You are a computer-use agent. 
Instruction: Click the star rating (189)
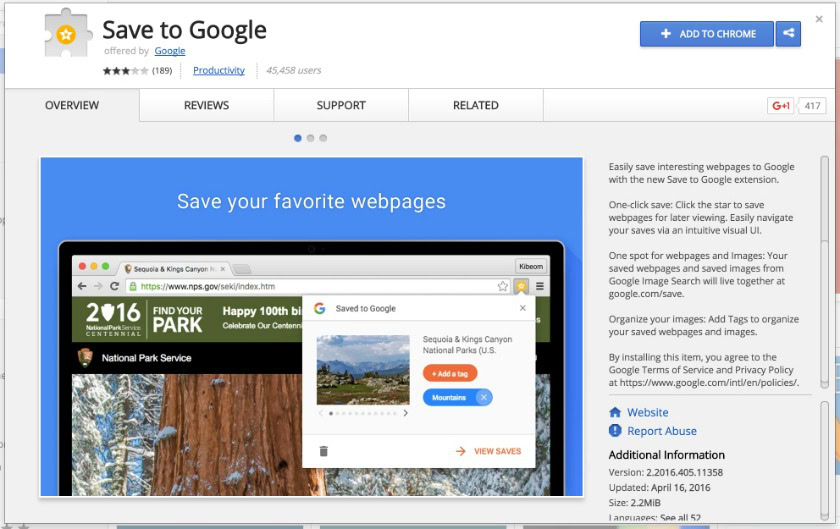tap(138, 70)
